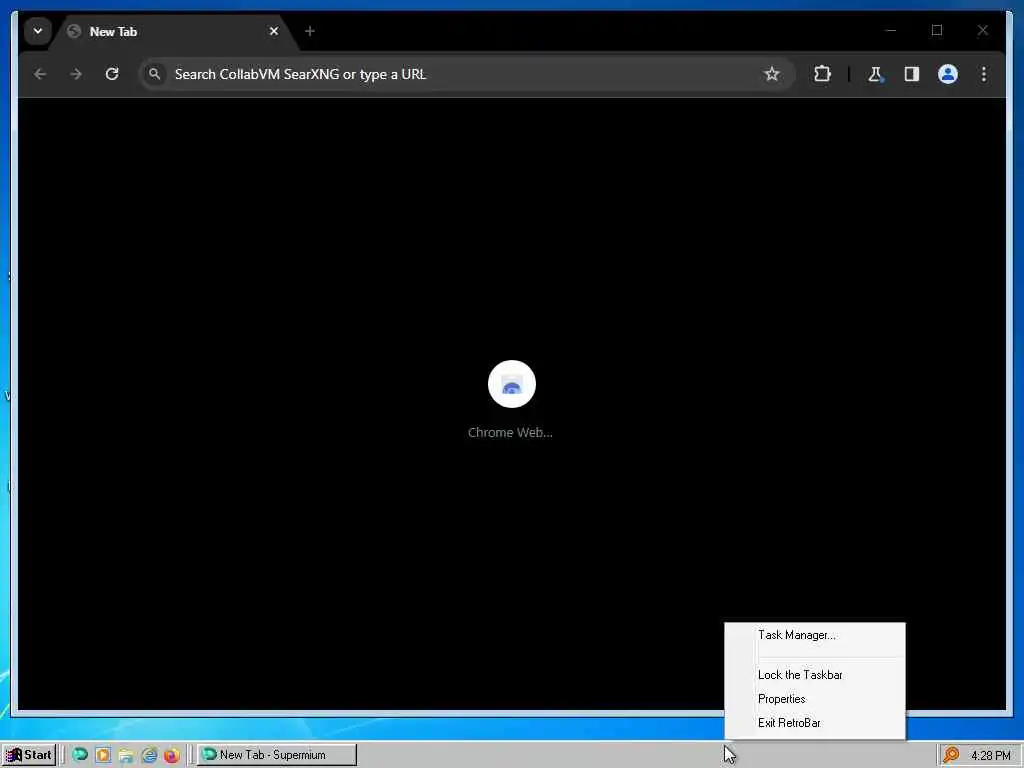Launch the media player quick launch icon
This screenshot has height=768, width=1024.
pos(103,755)
